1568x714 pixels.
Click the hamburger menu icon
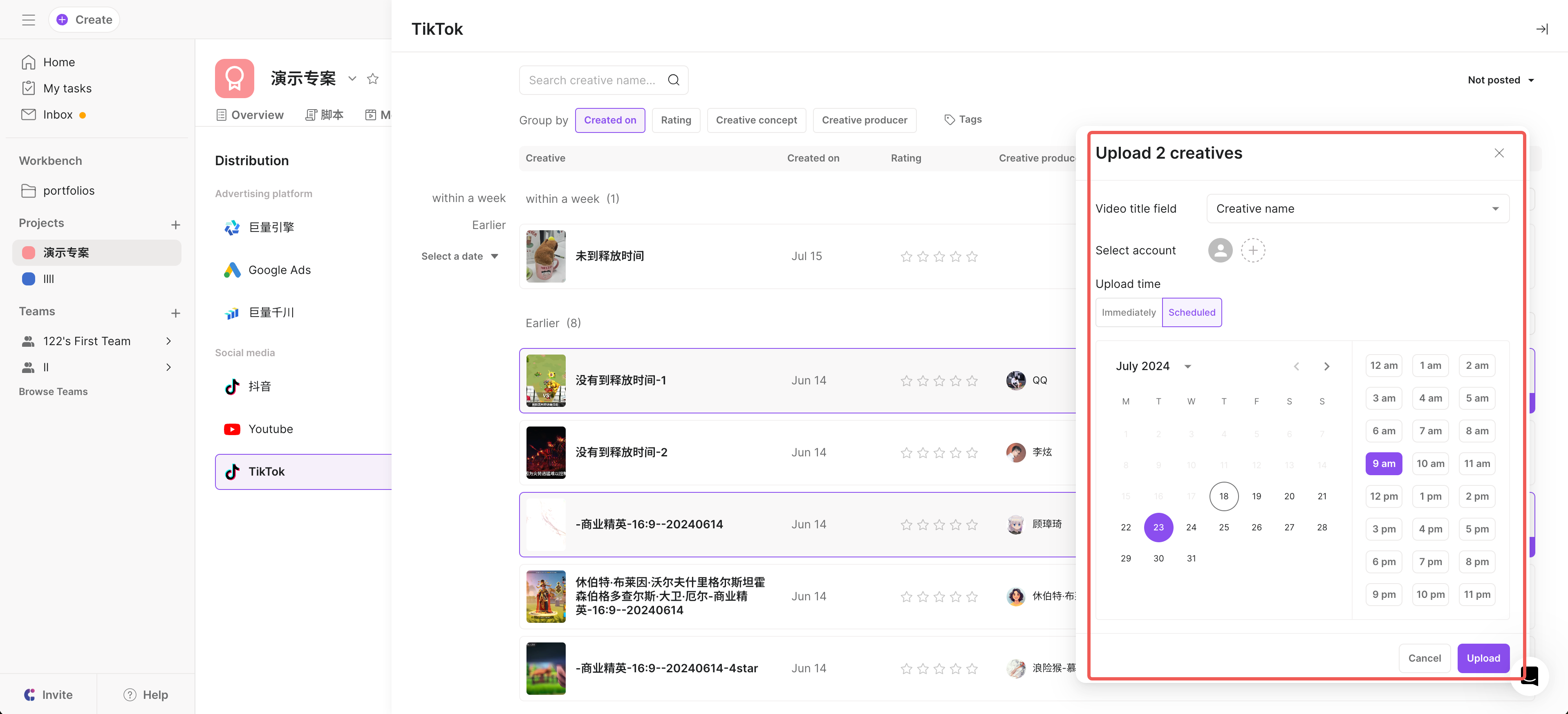pyautogui.click(x=29, y=20)
